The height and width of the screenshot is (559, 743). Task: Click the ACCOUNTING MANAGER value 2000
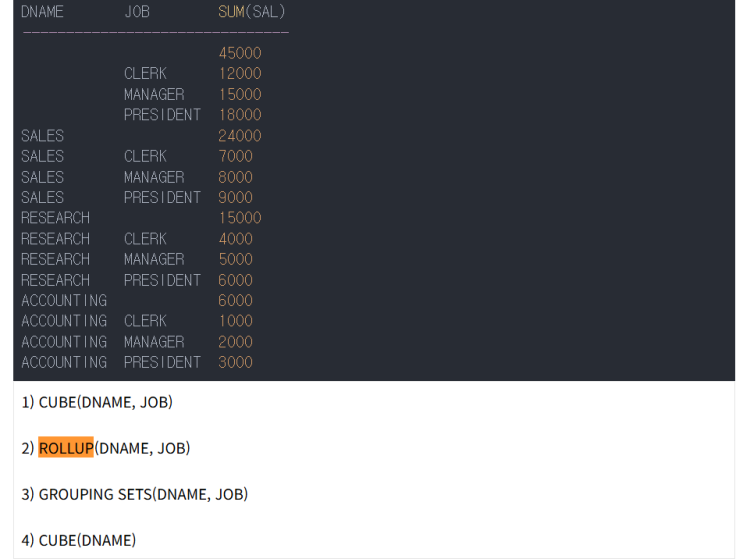tap(236, 342)
